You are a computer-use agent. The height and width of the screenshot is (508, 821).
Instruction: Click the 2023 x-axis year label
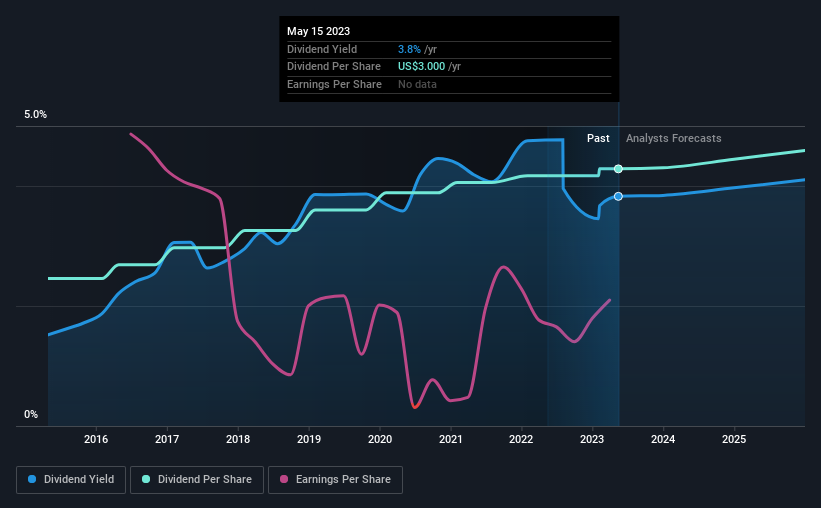pyautogui.click(x=592, y=439)
